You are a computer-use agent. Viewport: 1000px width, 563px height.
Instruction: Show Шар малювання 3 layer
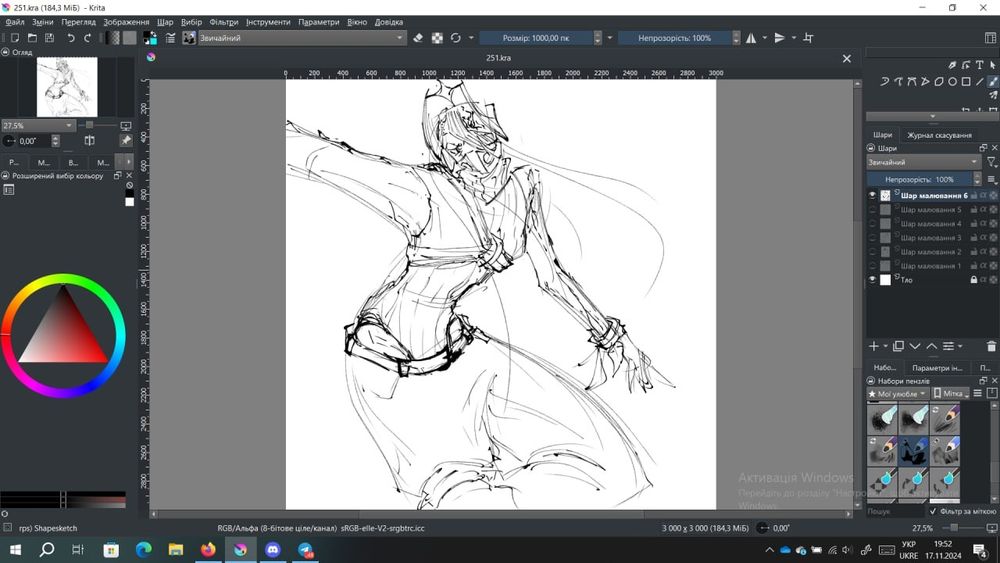872,238
